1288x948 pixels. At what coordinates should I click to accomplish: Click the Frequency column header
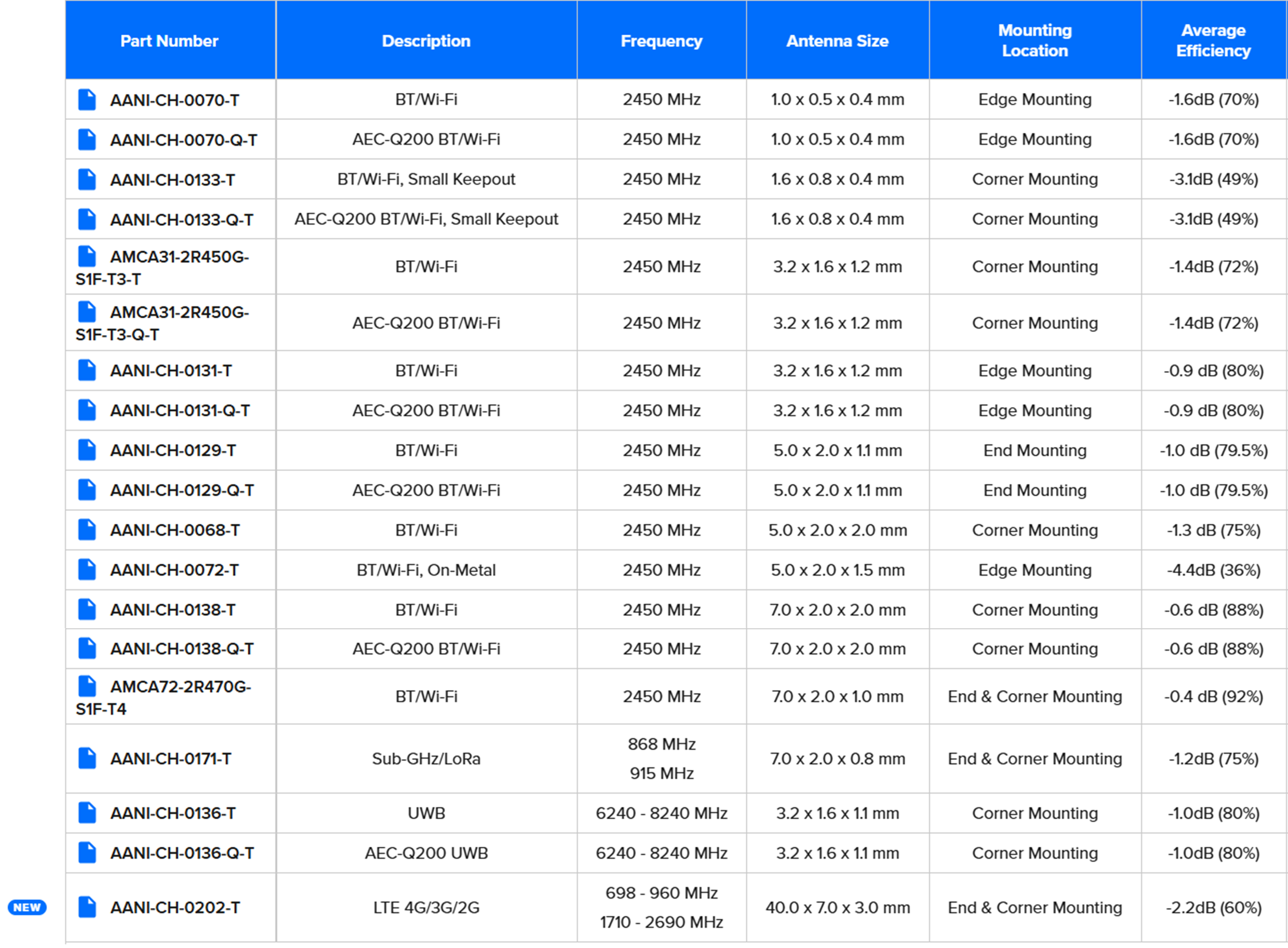pyautogui.click(x=661, y=40)
